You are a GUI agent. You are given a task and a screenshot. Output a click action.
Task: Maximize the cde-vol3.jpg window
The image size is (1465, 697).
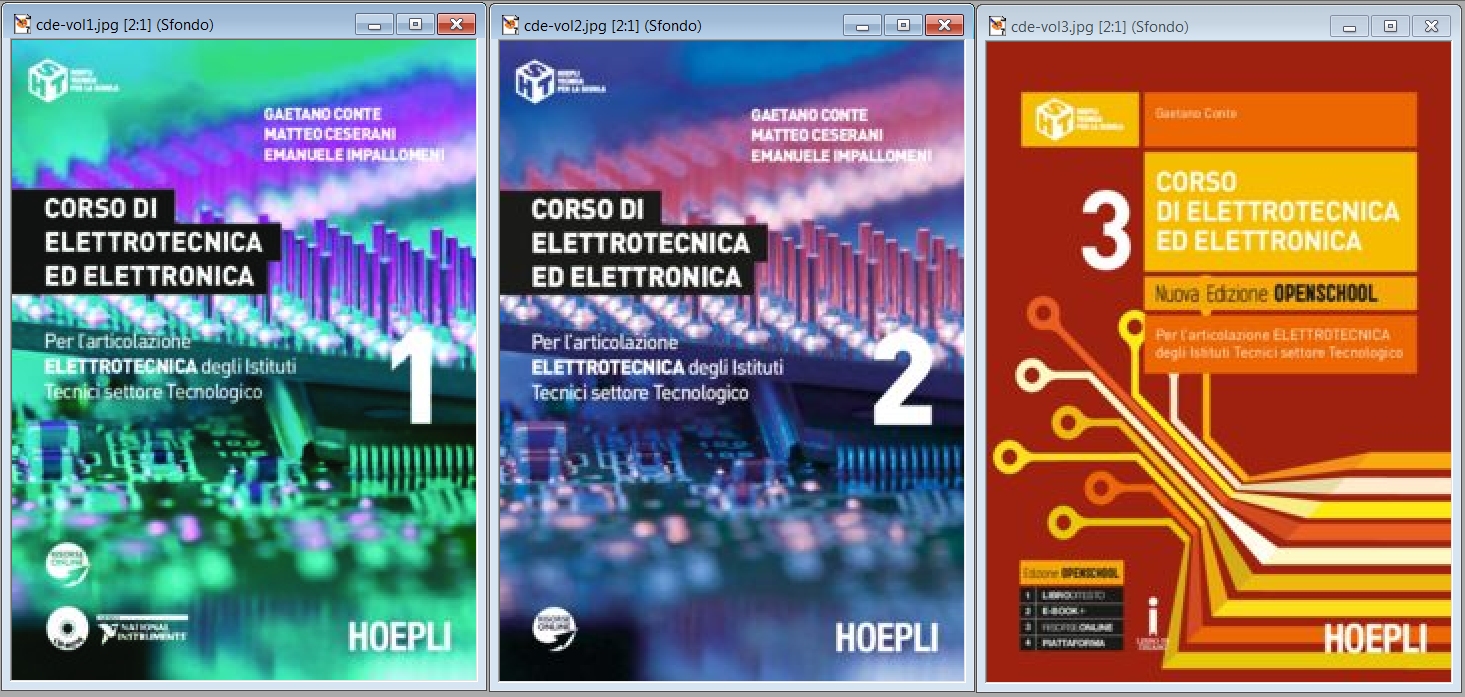[1390, 26]
